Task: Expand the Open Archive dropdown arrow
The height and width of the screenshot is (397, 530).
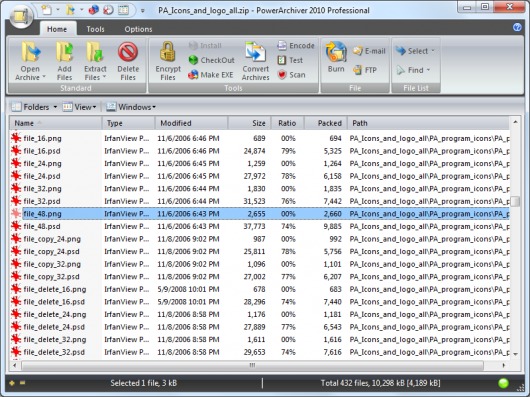Action: click(x=44, y=77)
